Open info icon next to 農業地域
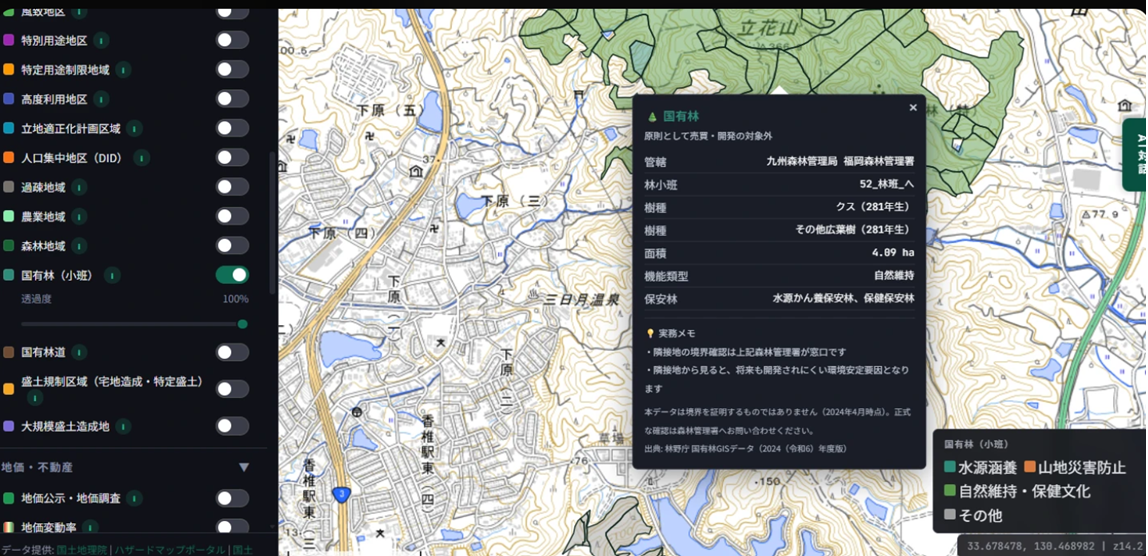This screenshot has width=1148, height=556. [79, 217]
